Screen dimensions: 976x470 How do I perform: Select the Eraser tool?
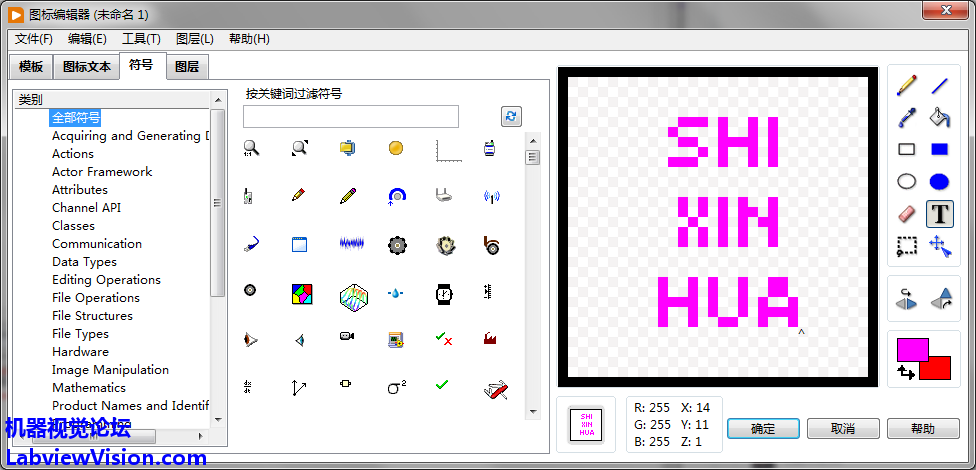907,214
